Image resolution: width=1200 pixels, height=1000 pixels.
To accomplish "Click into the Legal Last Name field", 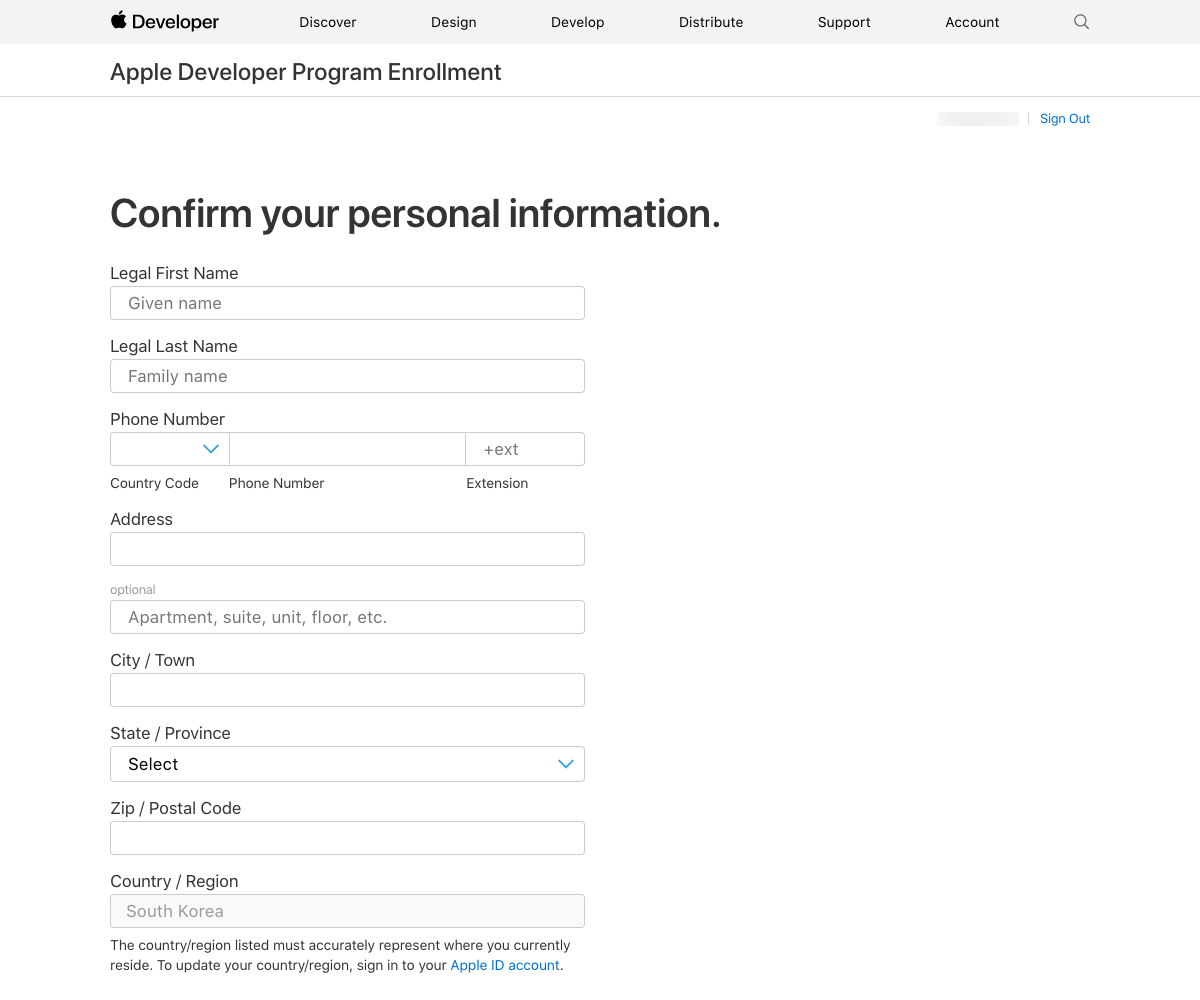I will pos(347,376).
